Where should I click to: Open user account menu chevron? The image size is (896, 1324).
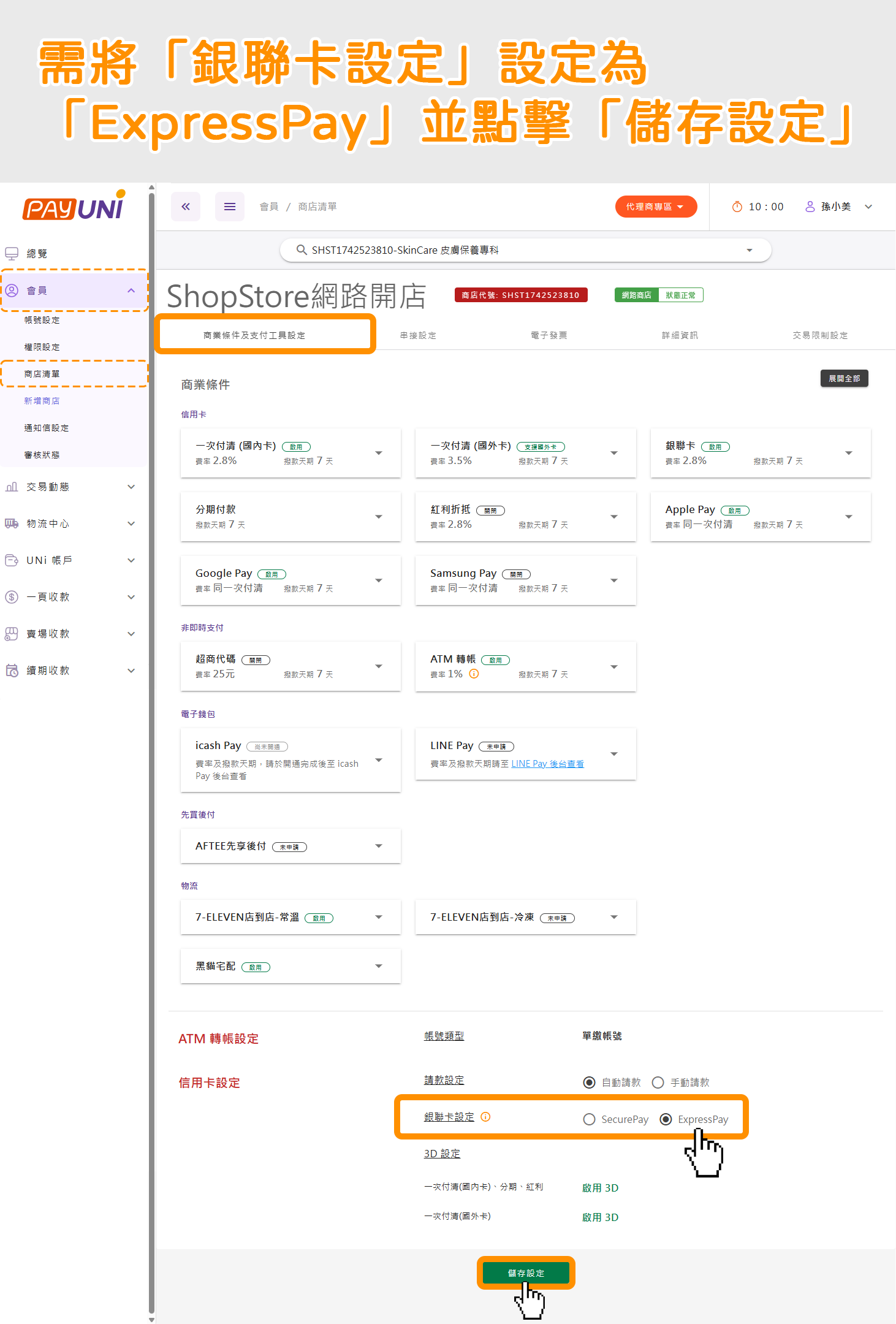point(868,207)
